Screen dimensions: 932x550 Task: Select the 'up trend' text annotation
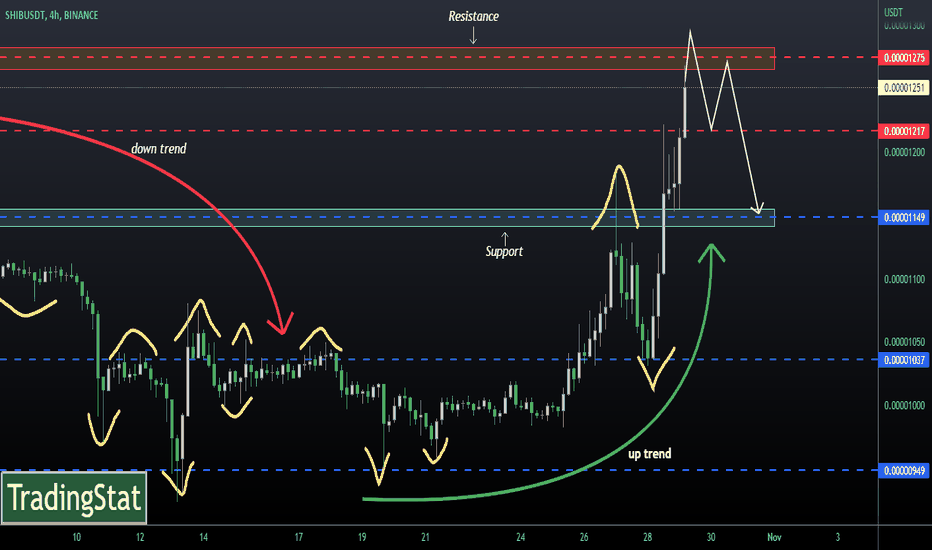coord(650,454)
